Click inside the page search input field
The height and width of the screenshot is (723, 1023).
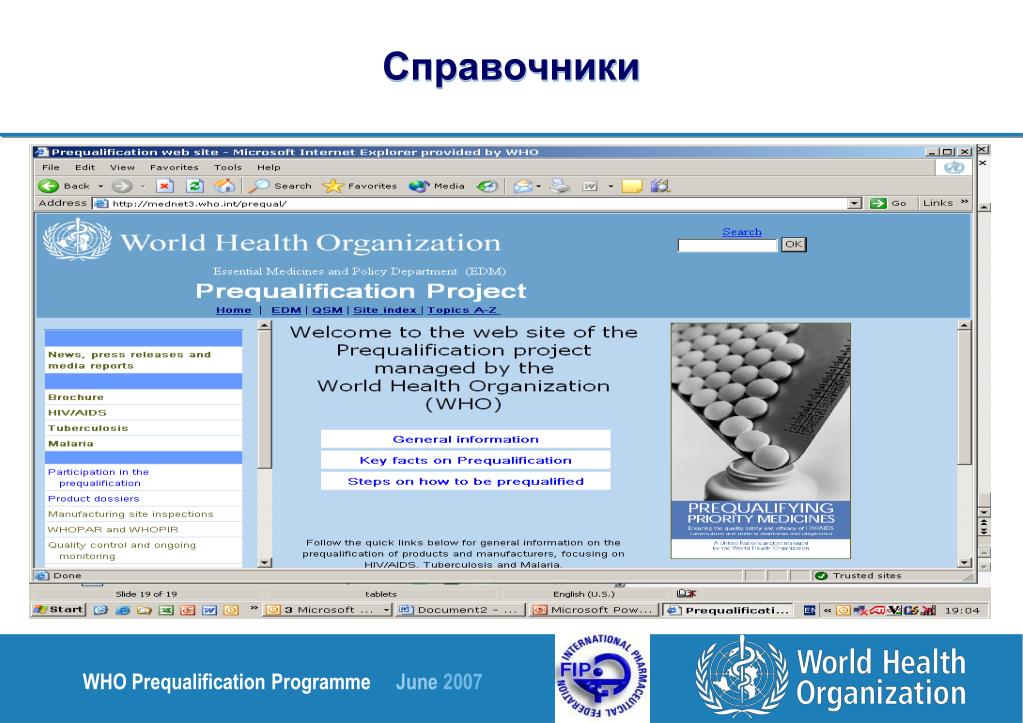727,245
